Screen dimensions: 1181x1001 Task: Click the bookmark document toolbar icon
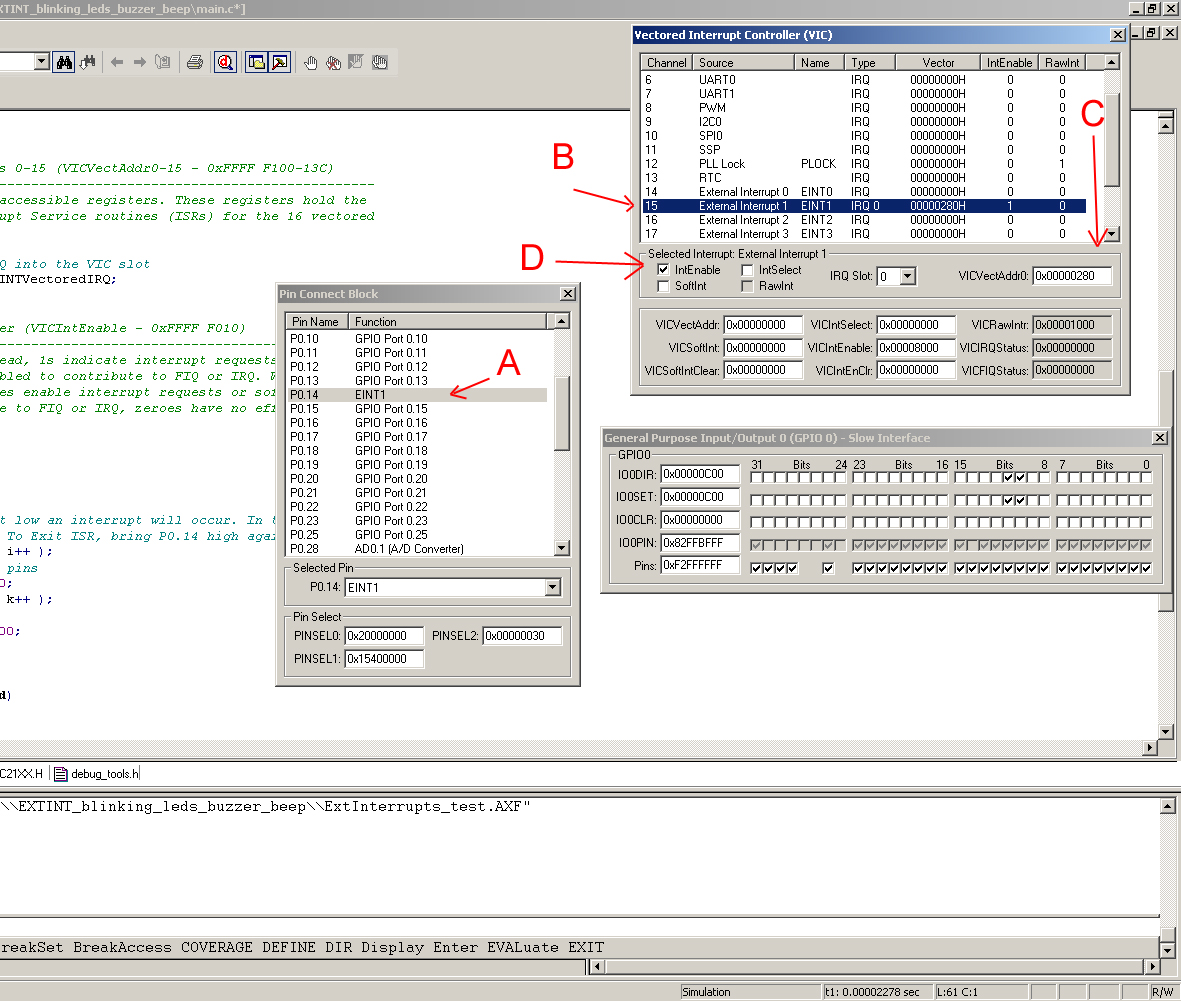coord(162,63)
